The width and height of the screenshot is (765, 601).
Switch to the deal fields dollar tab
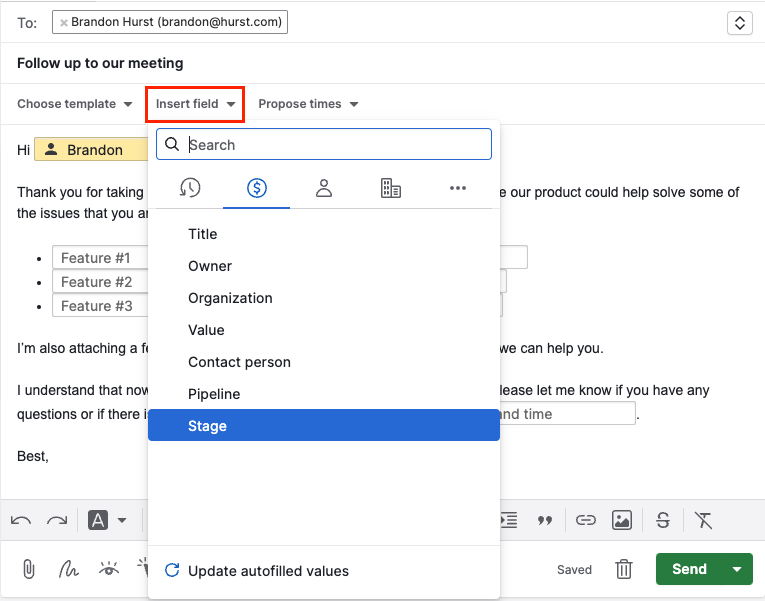(257, 188)
